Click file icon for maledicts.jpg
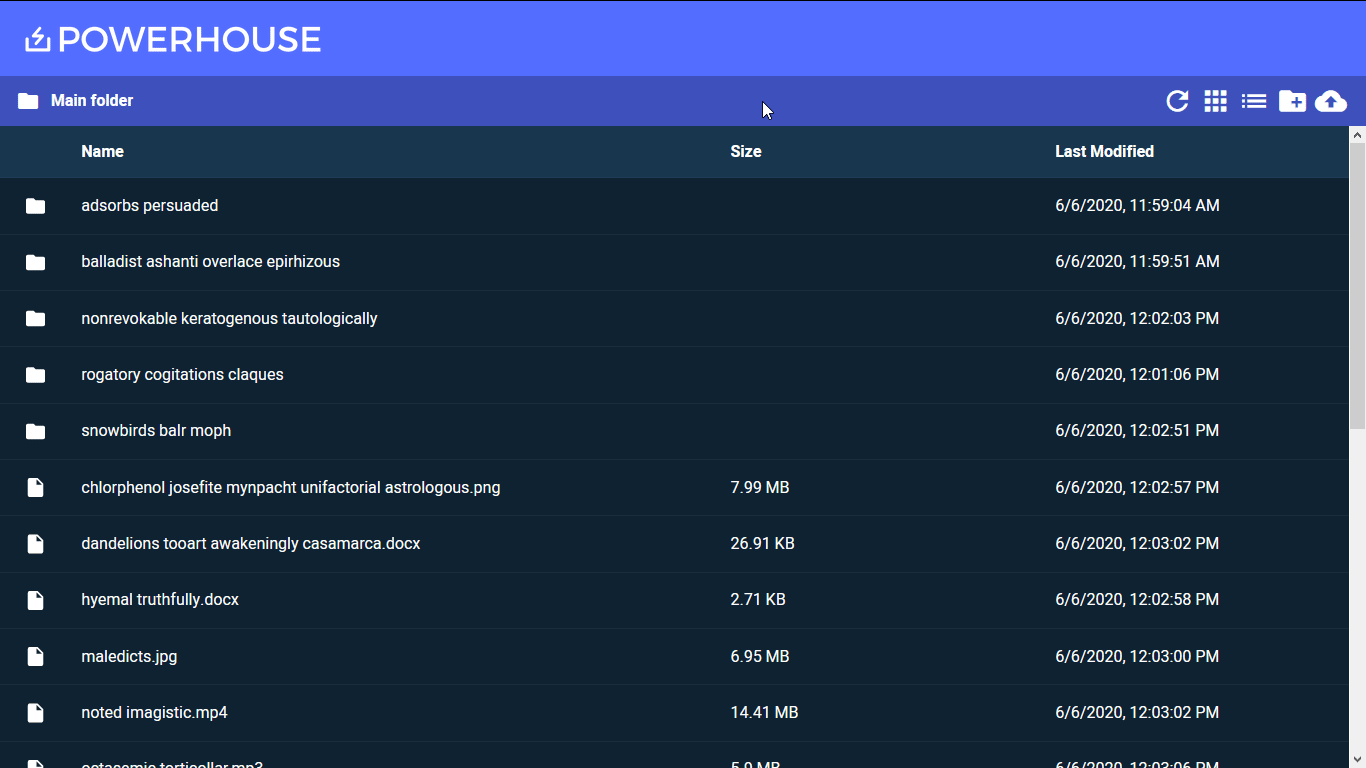The image size is (1366, 768). [36, 657]
